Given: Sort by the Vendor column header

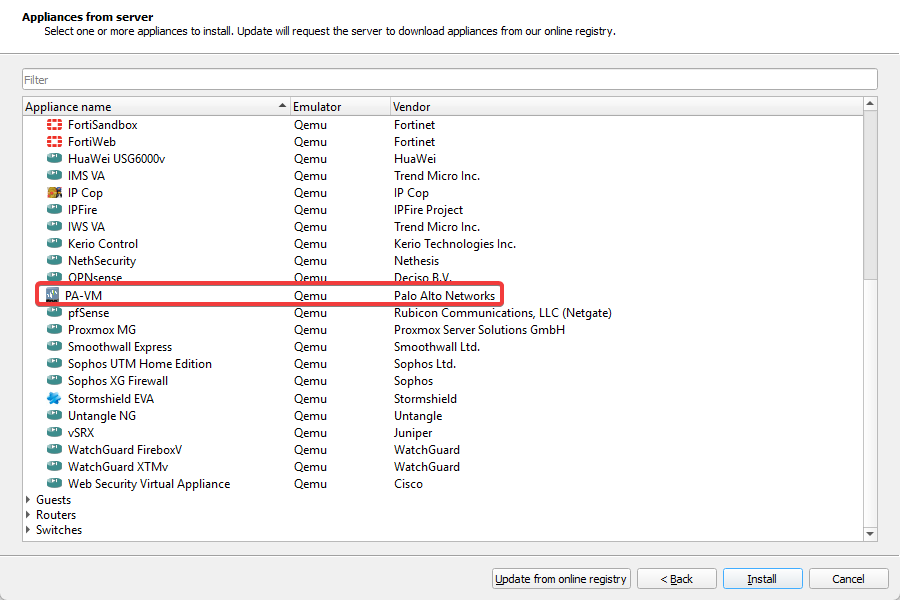Looking at the screenshot, I should pos(626,107).
